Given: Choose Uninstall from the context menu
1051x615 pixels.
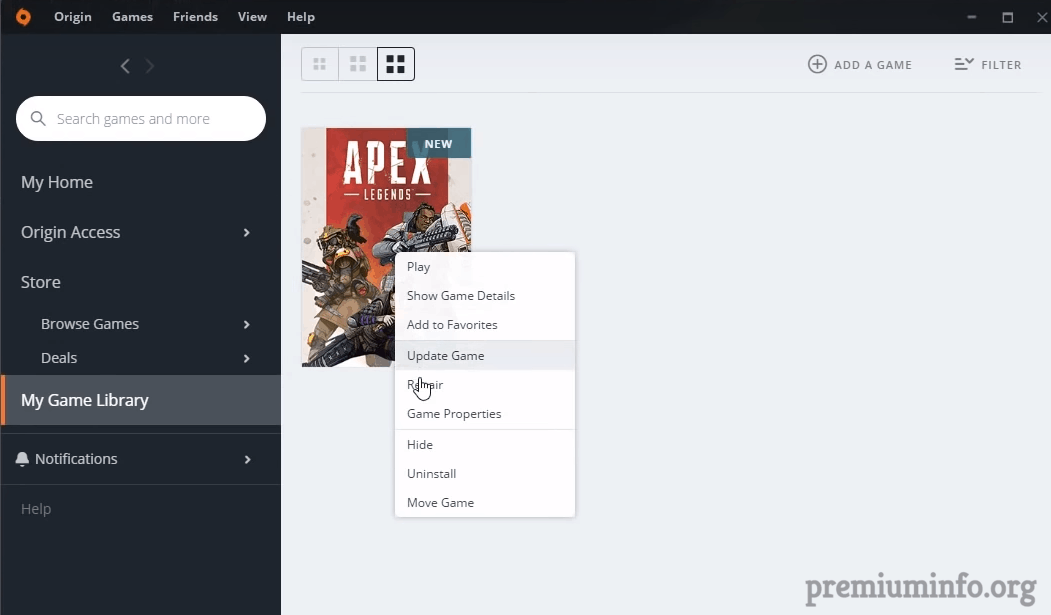Looking at the screenshot, I should pos(485,474).
